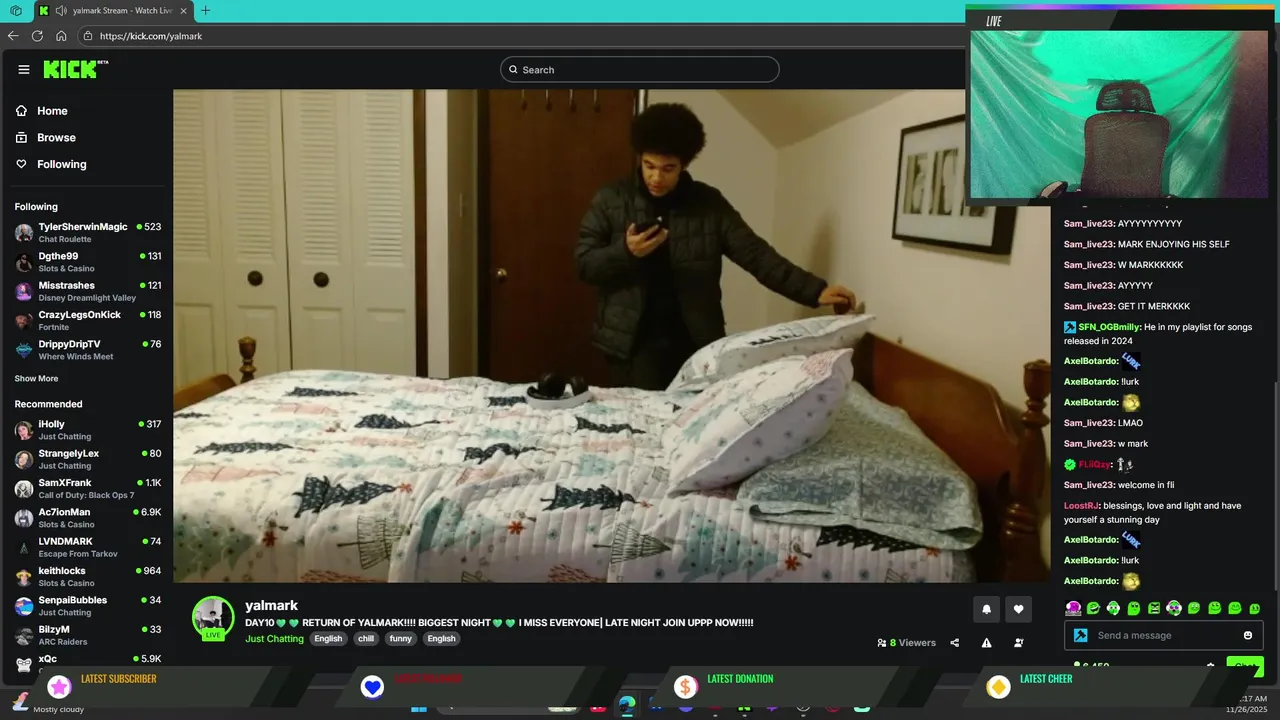Click yalmark channel name
The image size is (1280, 720).
(271, 606)
